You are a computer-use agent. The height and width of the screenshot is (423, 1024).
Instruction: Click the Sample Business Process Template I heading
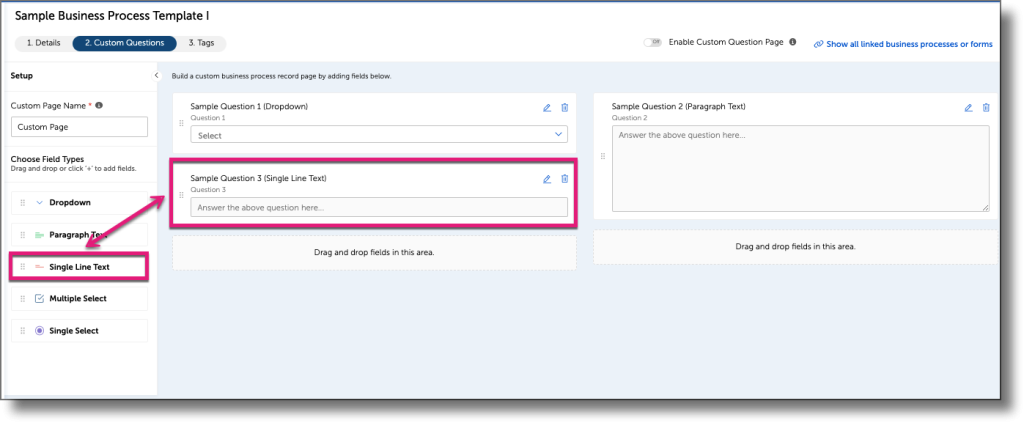112,16
